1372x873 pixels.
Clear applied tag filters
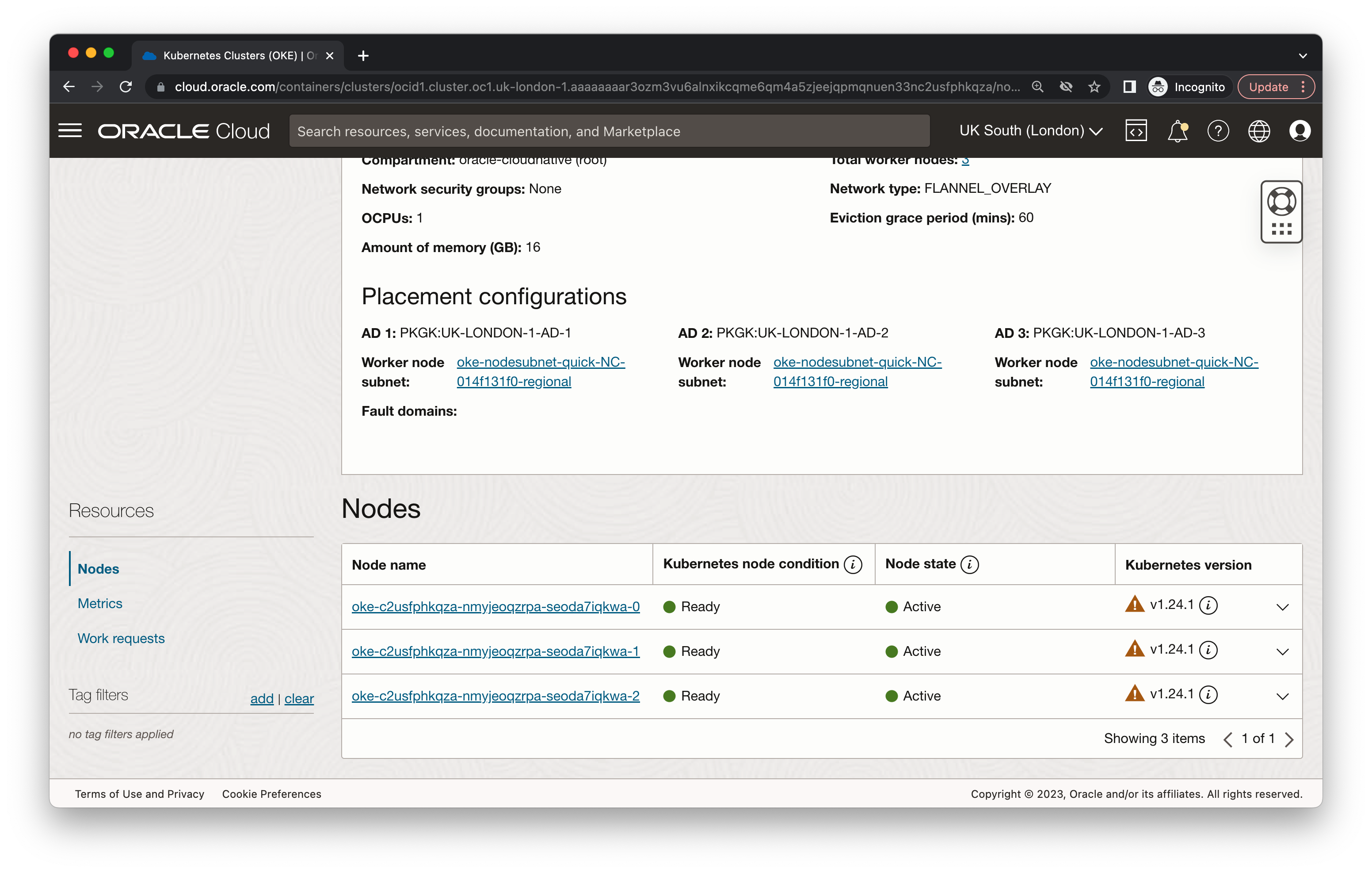point(299,698)
